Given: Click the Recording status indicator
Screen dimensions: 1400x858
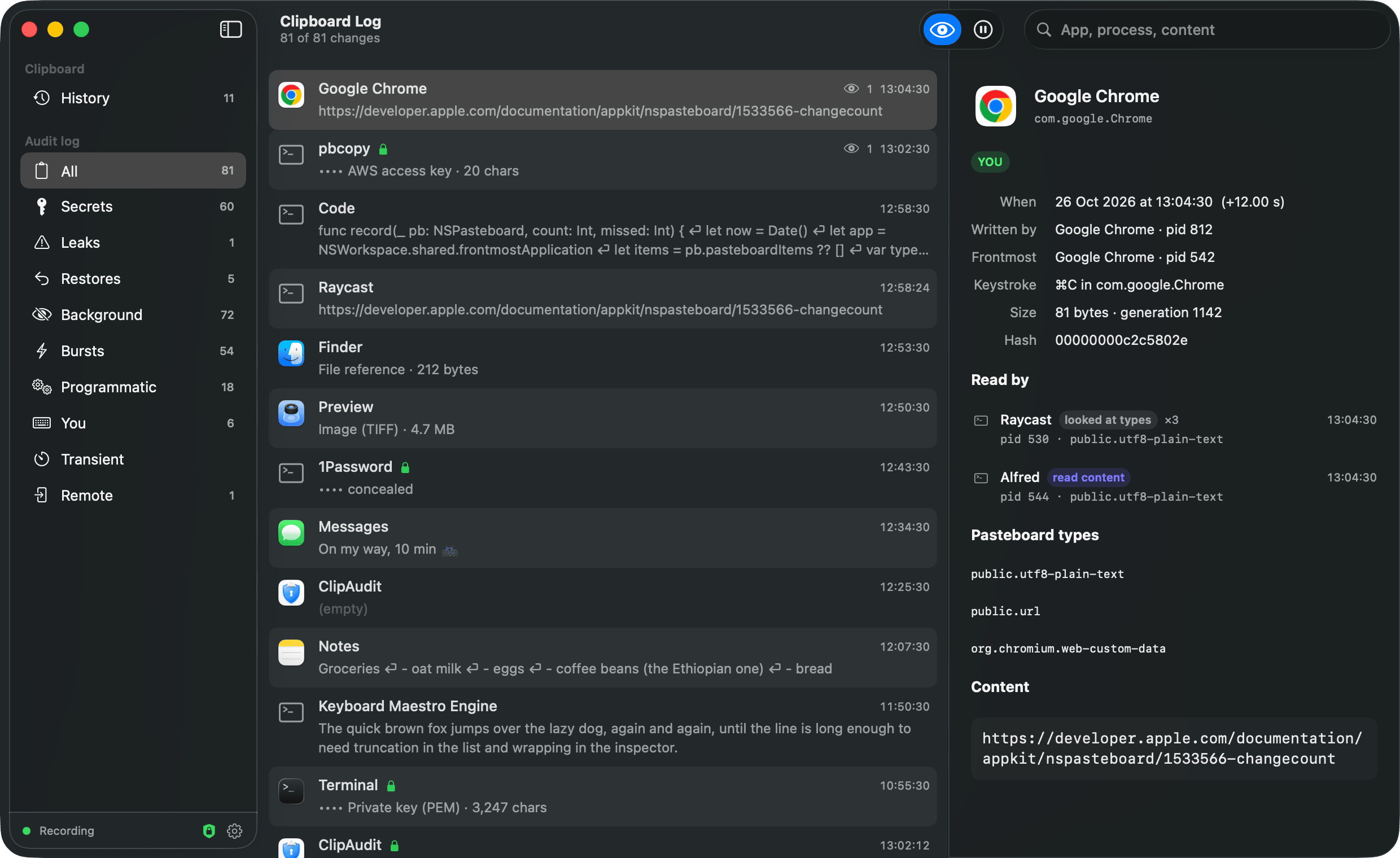Looking at the screenshot, I should point(59,831).
